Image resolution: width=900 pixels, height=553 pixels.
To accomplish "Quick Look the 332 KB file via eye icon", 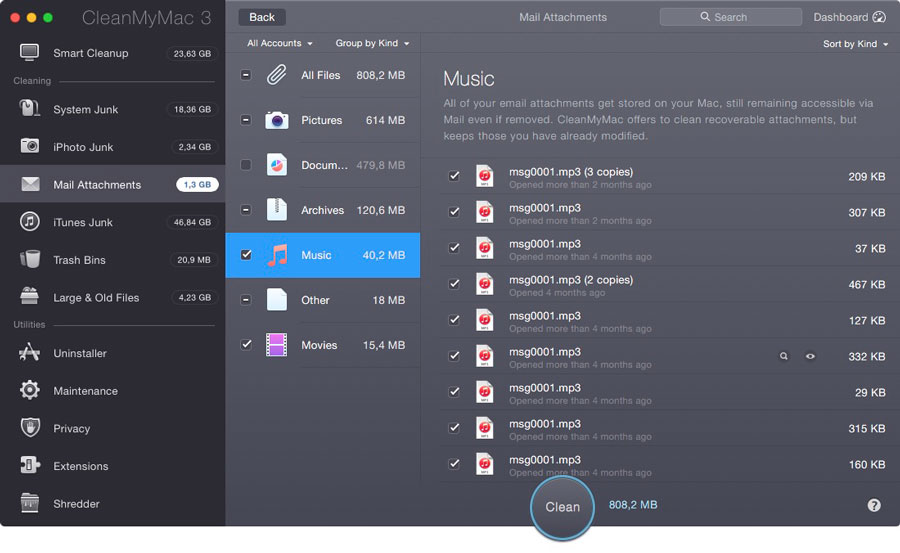I will click(810, 356).
